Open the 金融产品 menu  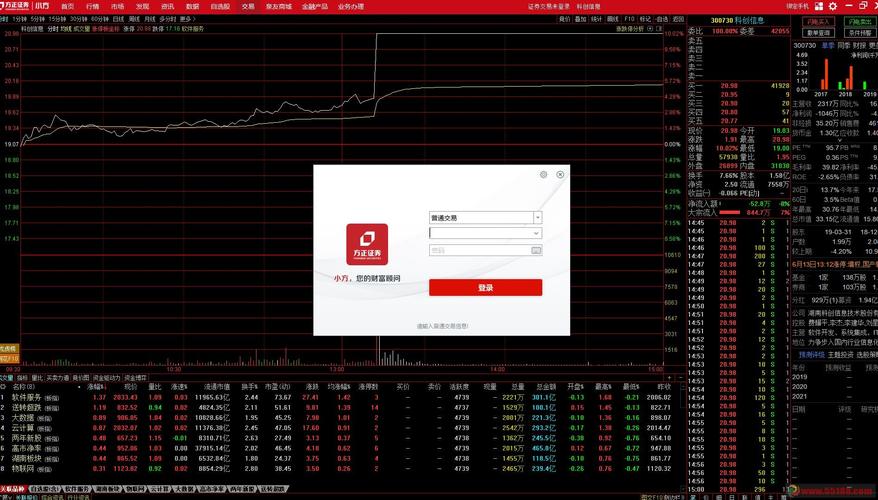coord(315,6)
